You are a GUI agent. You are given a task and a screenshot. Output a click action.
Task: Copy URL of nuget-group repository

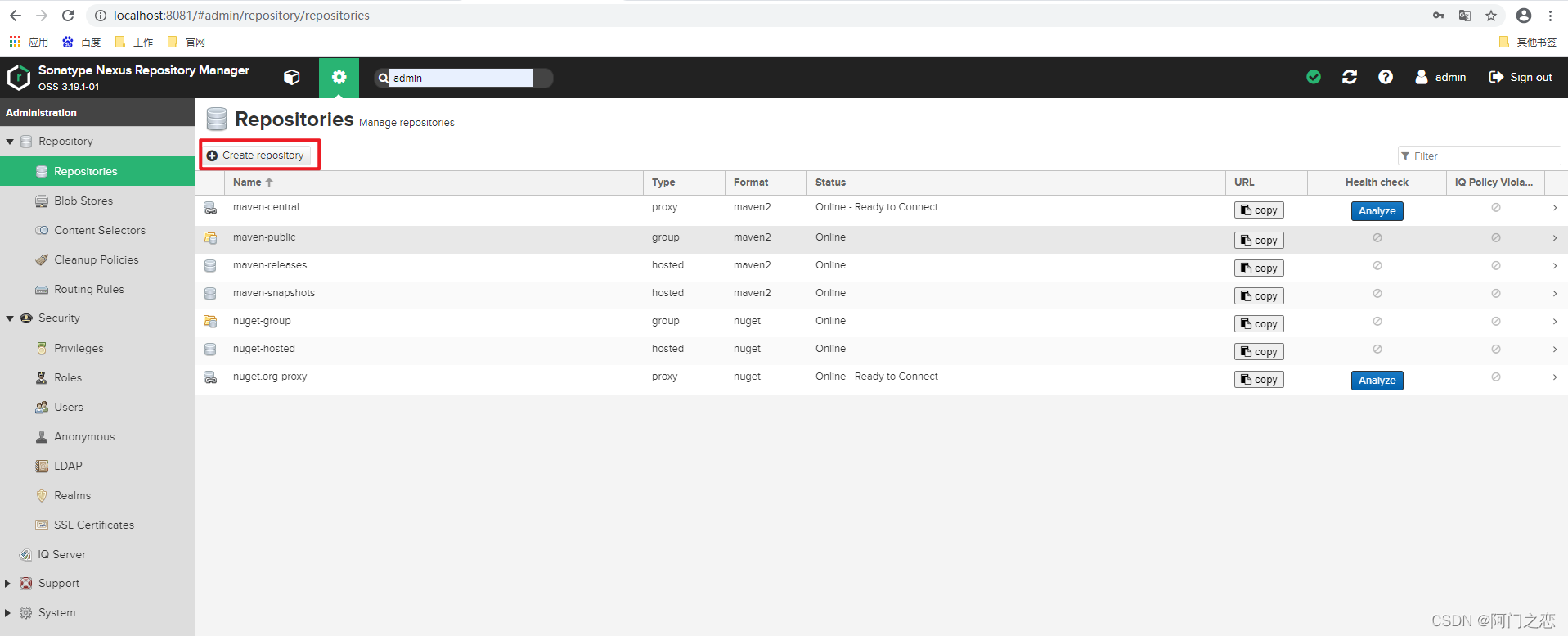pyautogui.click(x=1259, y=324)
